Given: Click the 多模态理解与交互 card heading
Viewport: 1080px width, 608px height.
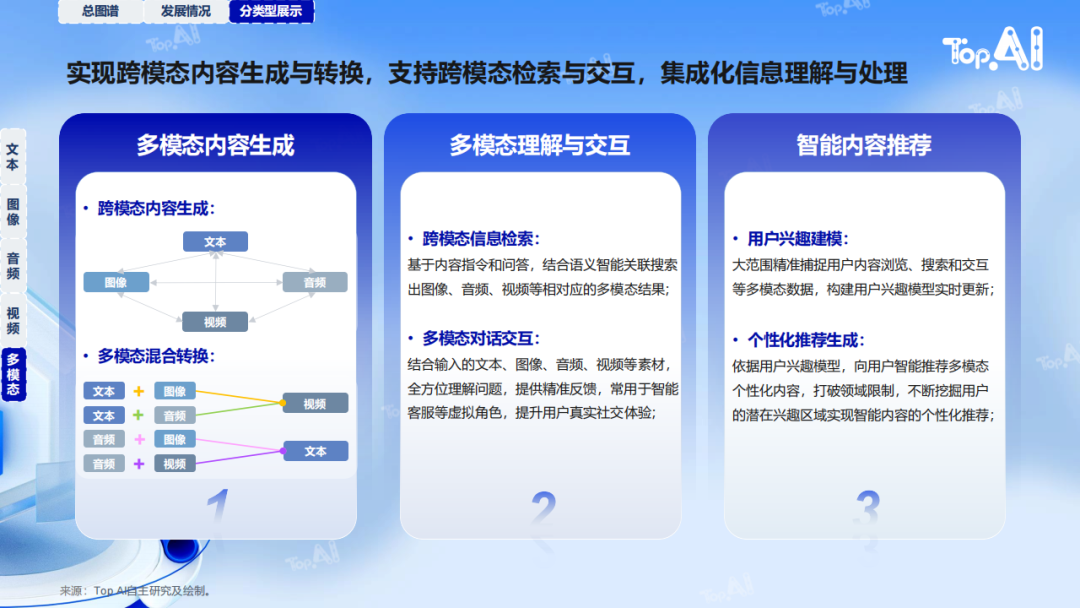Looking at the screenshot, I should coord(540,145).
